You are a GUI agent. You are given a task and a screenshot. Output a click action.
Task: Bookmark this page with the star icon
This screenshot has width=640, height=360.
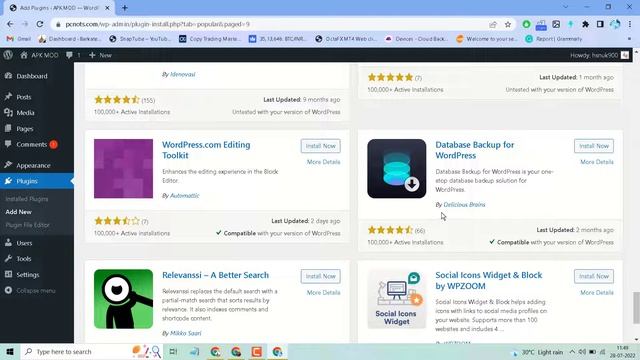[x=508, y=24]
